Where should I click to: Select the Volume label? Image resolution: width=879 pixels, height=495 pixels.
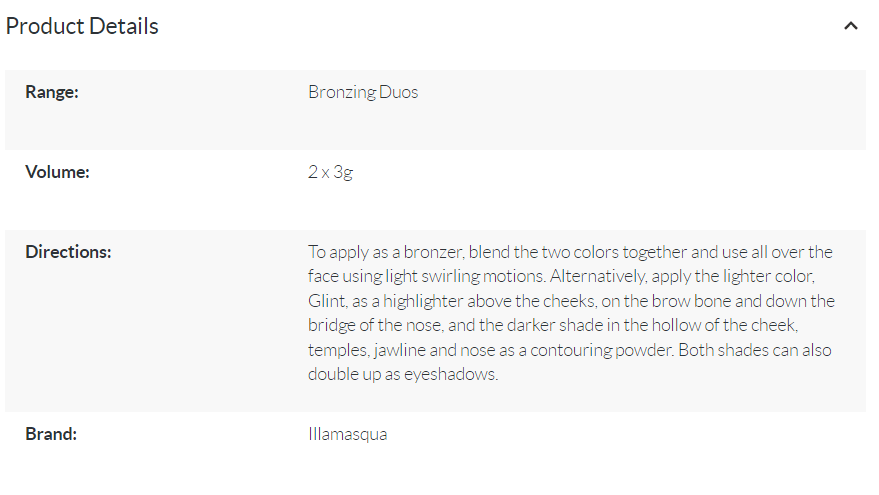(x=57, y=172)
